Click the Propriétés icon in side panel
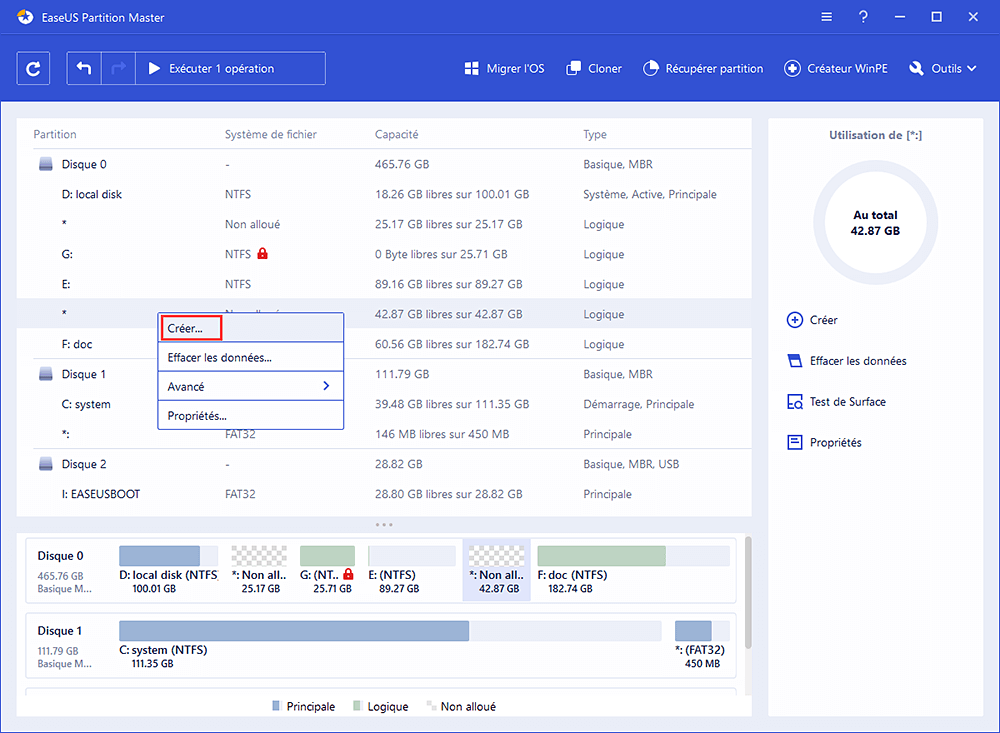Screen dimensions: 1000x733 [795, 443]
